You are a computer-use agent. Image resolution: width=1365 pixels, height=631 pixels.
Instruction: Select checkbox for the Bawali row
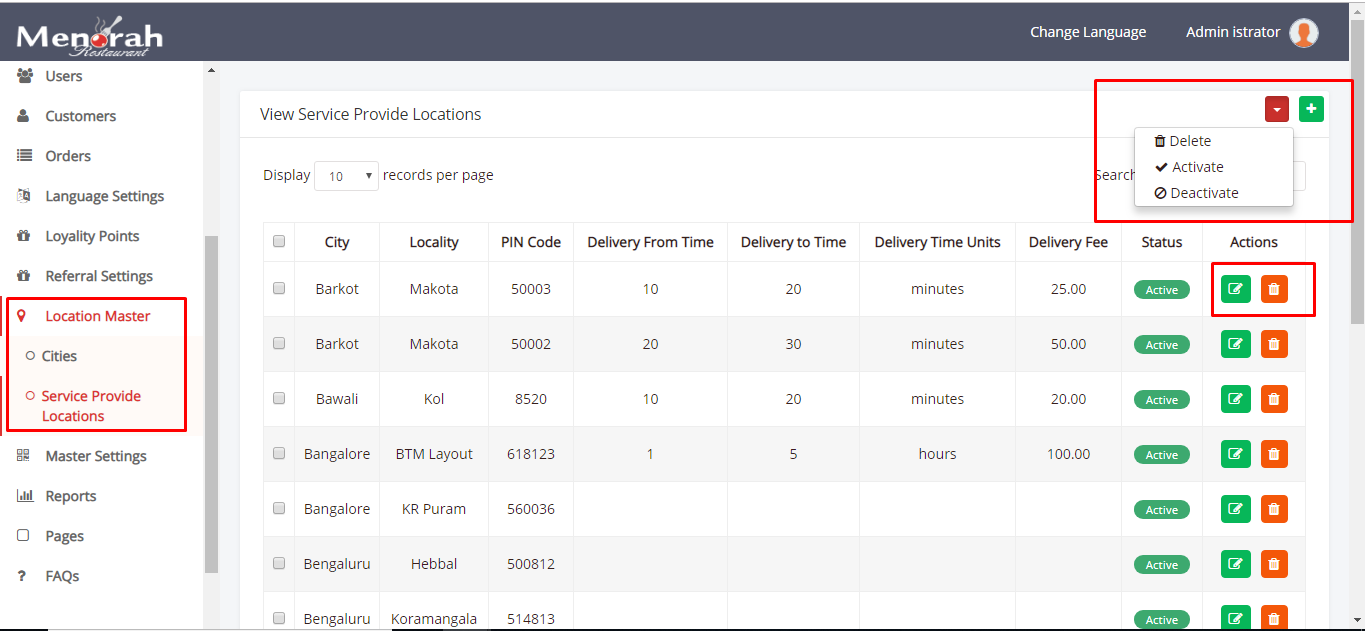[x=279, y=398]
